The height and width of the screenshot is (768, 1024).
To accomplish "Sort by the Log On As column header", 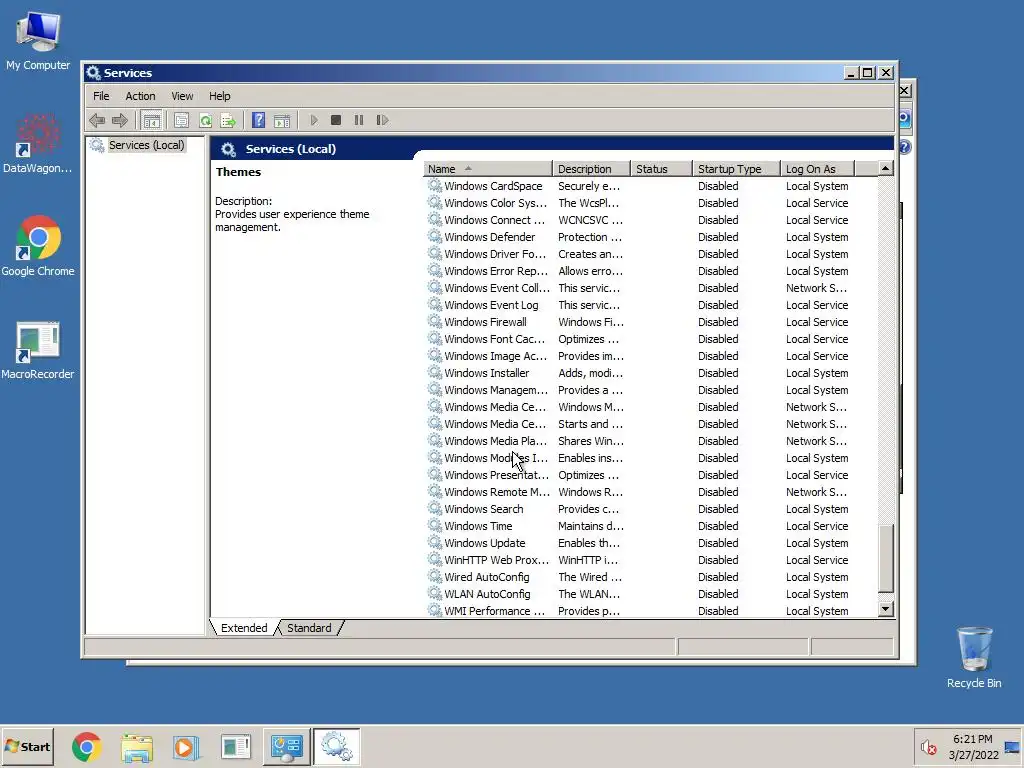I will point(818,169).
